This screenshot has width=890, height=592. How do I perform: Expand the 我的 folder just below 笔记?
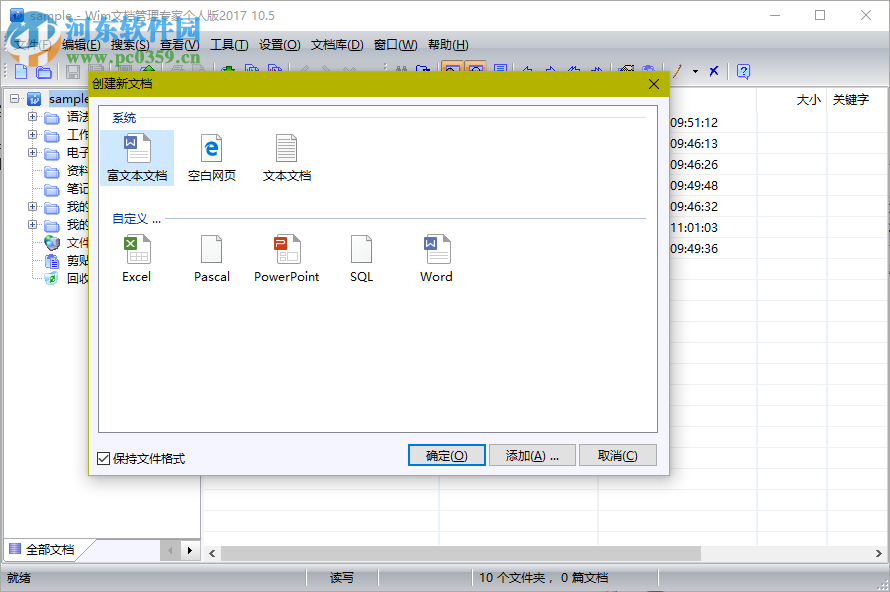coord(32,207)
